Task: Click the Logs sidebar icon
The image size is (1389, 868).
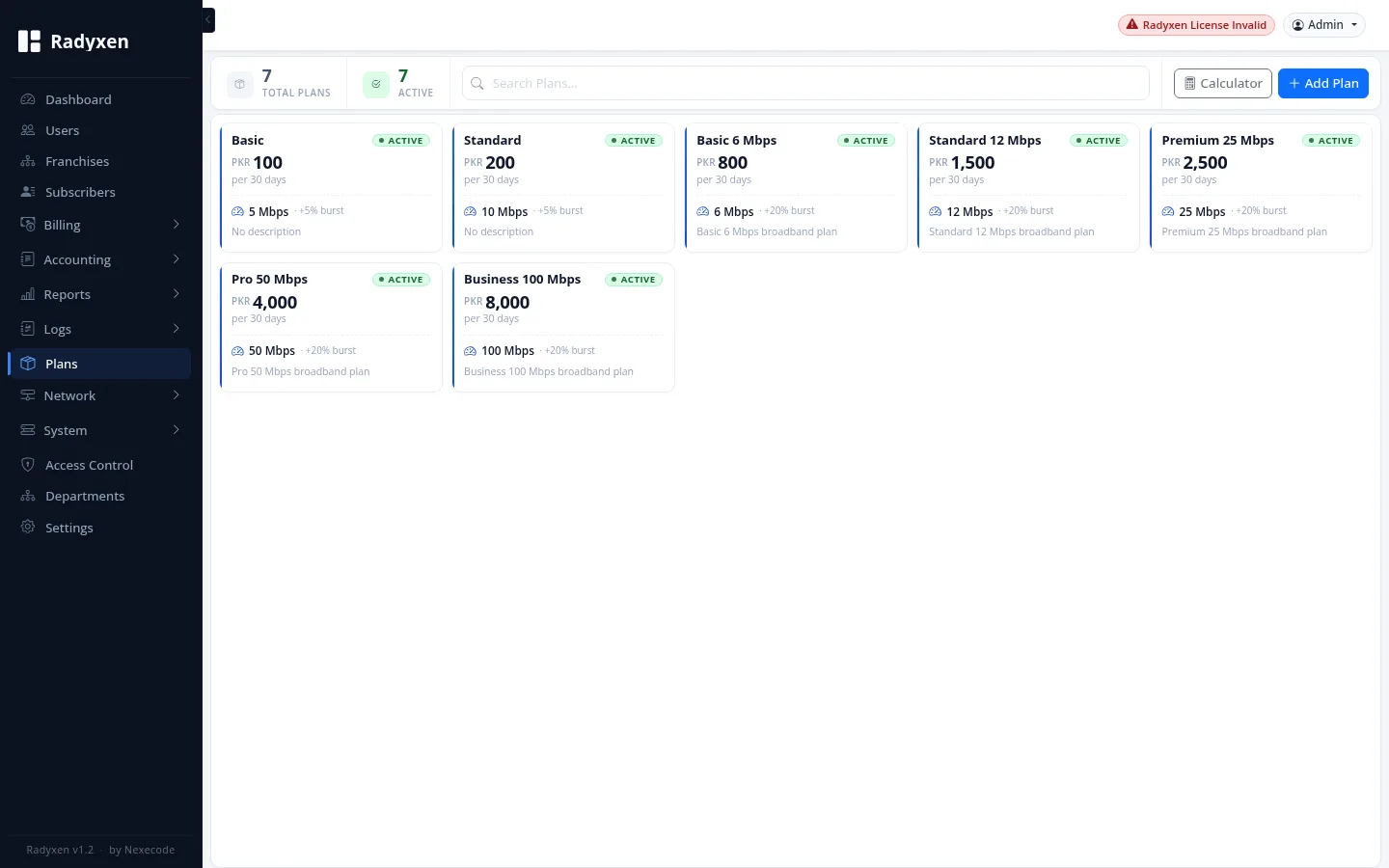Action: point(28,329)
